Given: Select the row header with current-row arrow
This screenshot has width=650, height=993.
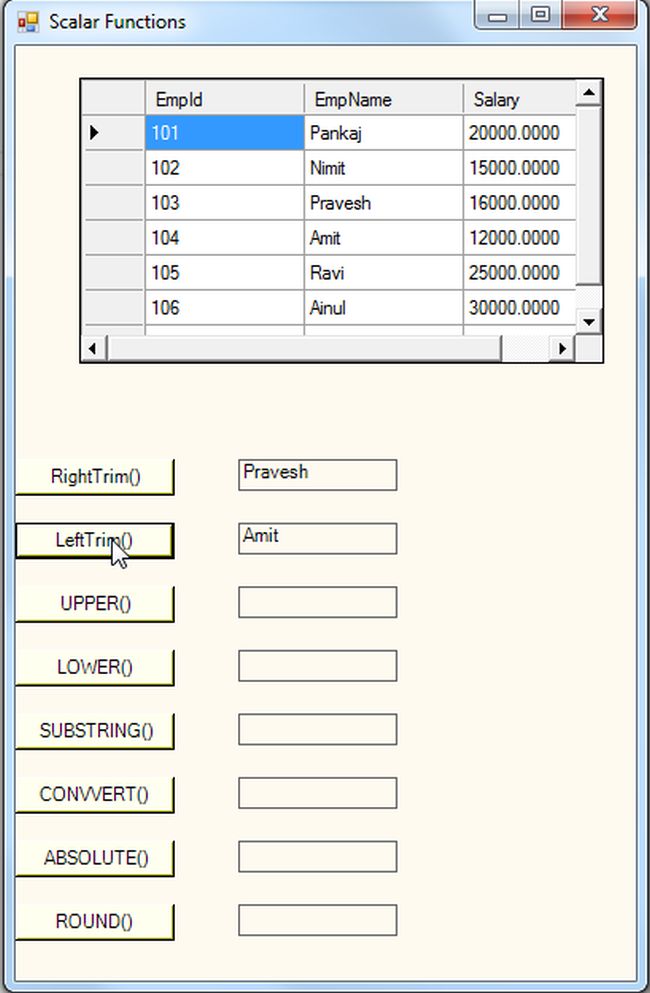Looking at the screenshot, I should point(114,132).
